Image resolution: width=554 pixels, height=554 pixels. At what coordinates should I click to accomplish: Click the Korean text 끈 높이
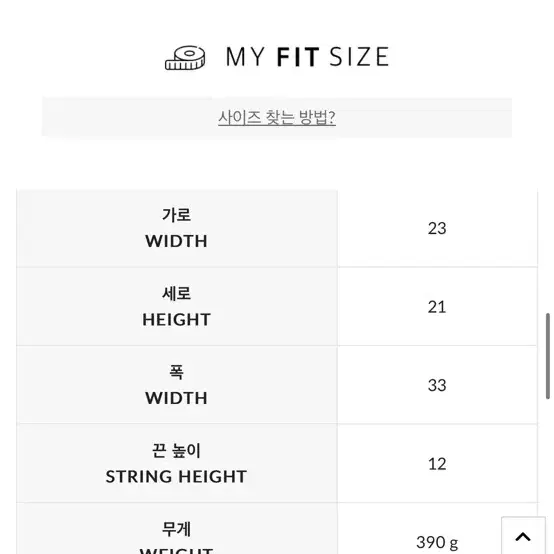pos(176,450)
